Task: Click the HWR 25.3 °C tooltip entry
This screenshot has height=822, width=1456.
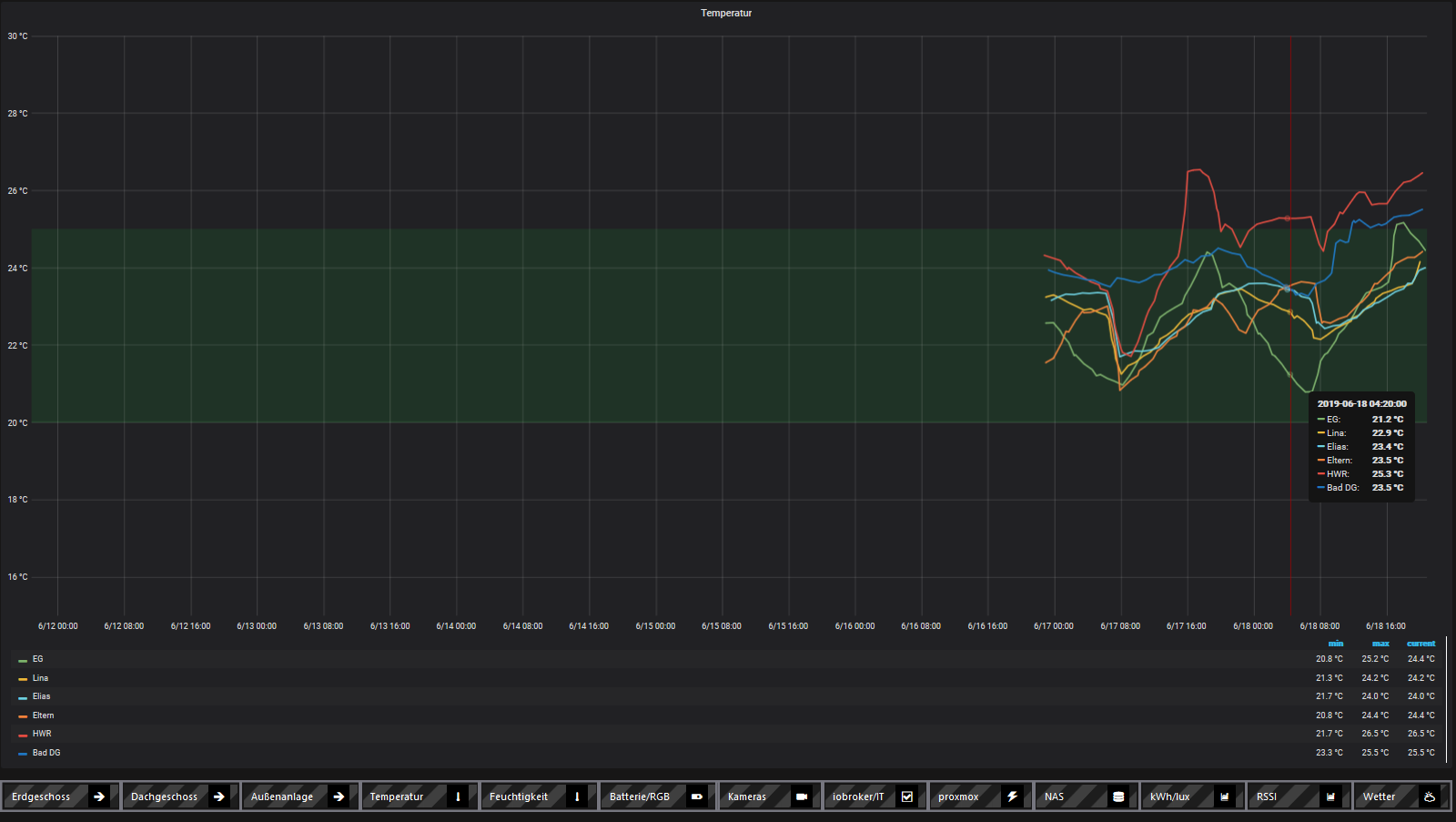Action: pos(1360,474)
